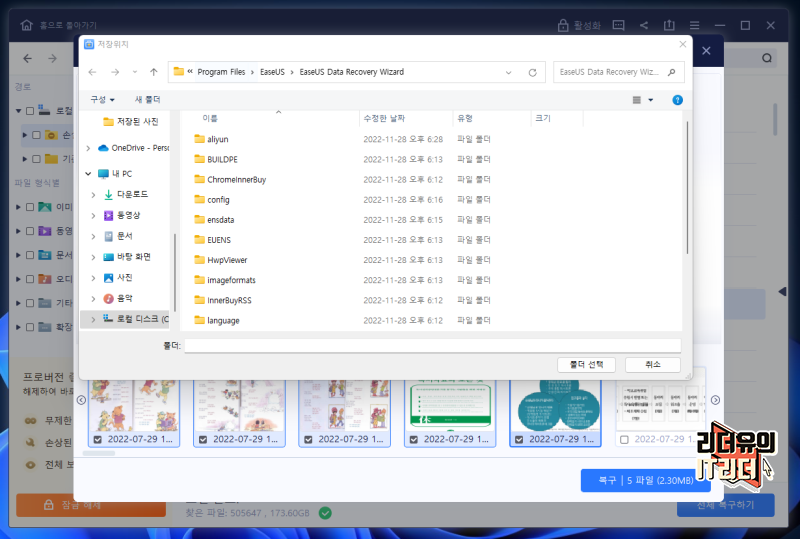The image size is (800, 539).
Task: Uncheck the fourth thumbnail's checkbox
Action: (414, 439)
